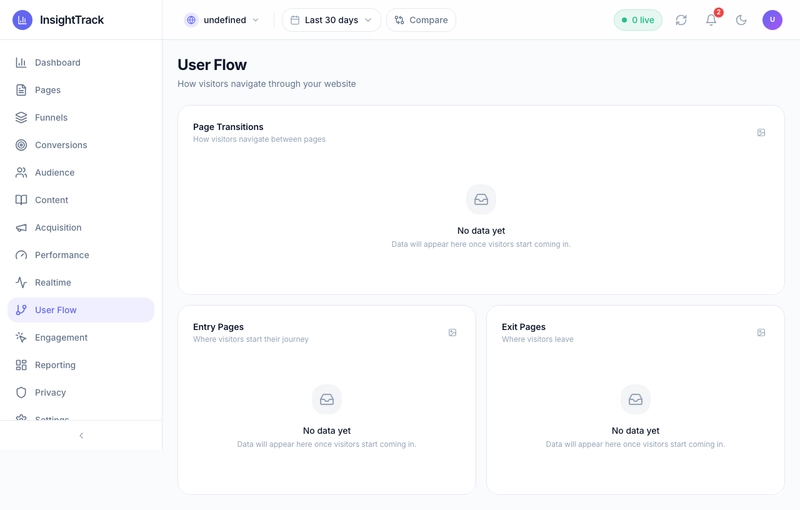Click the Entry Pages empty inbox icon

pos(327,399)
